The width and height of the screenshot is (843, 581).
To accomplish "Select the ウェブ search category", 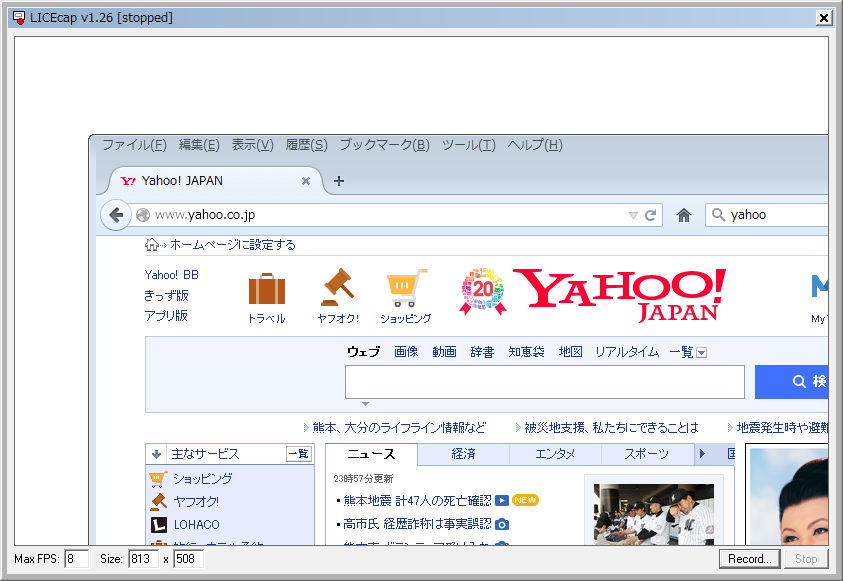I will click(x=363, y=352).
